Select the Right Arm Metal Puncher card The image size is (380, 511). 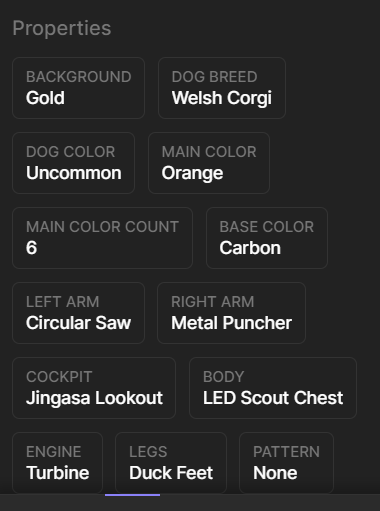[x=231, y=313]
